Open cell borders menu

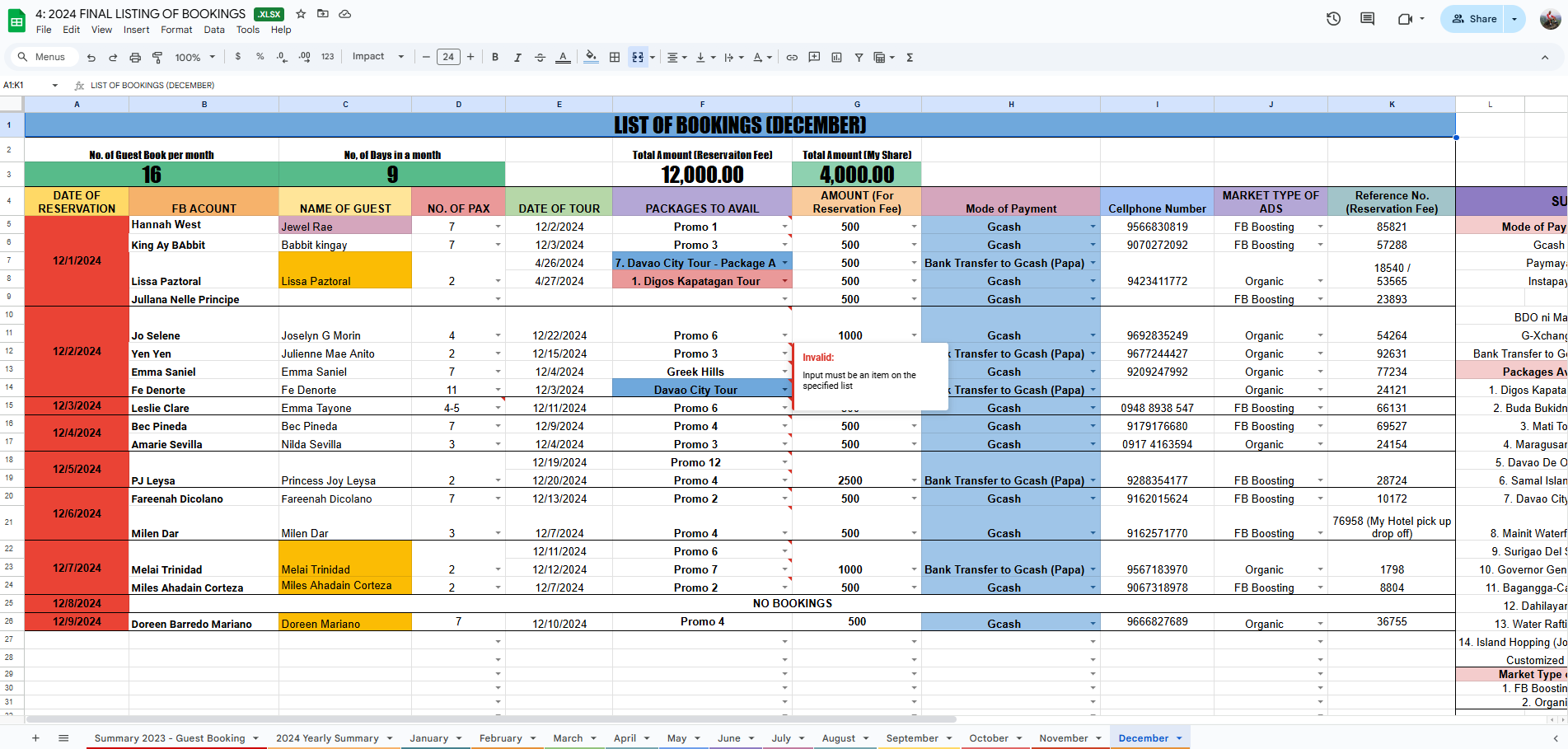click(615, 57)
